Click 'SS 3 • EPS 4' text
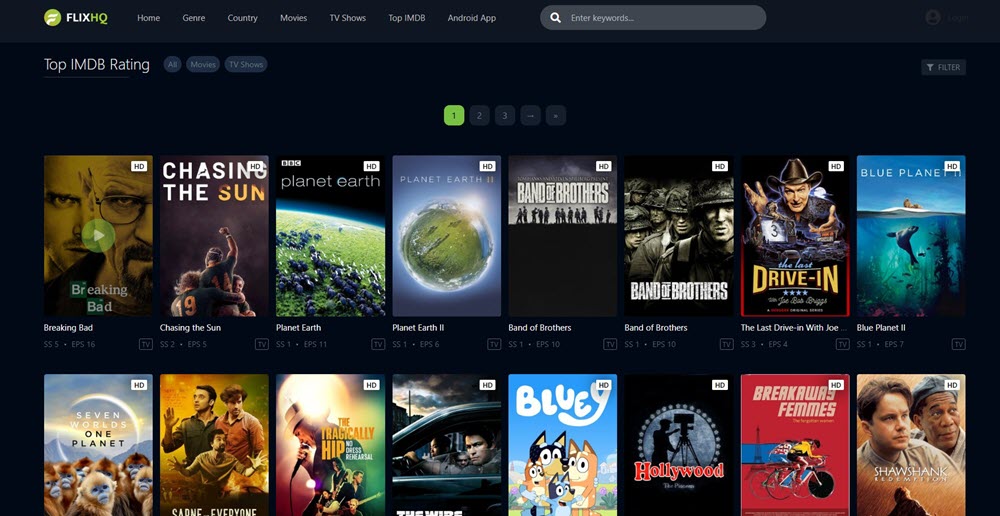The image size is (1000, 516). [764, 344]
